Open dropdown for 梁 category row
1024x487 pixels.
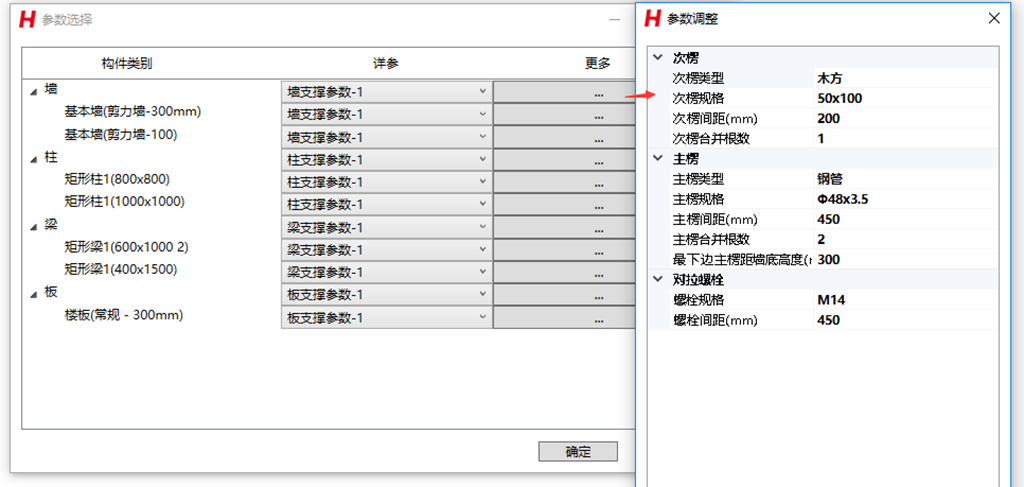coord(483,227)
